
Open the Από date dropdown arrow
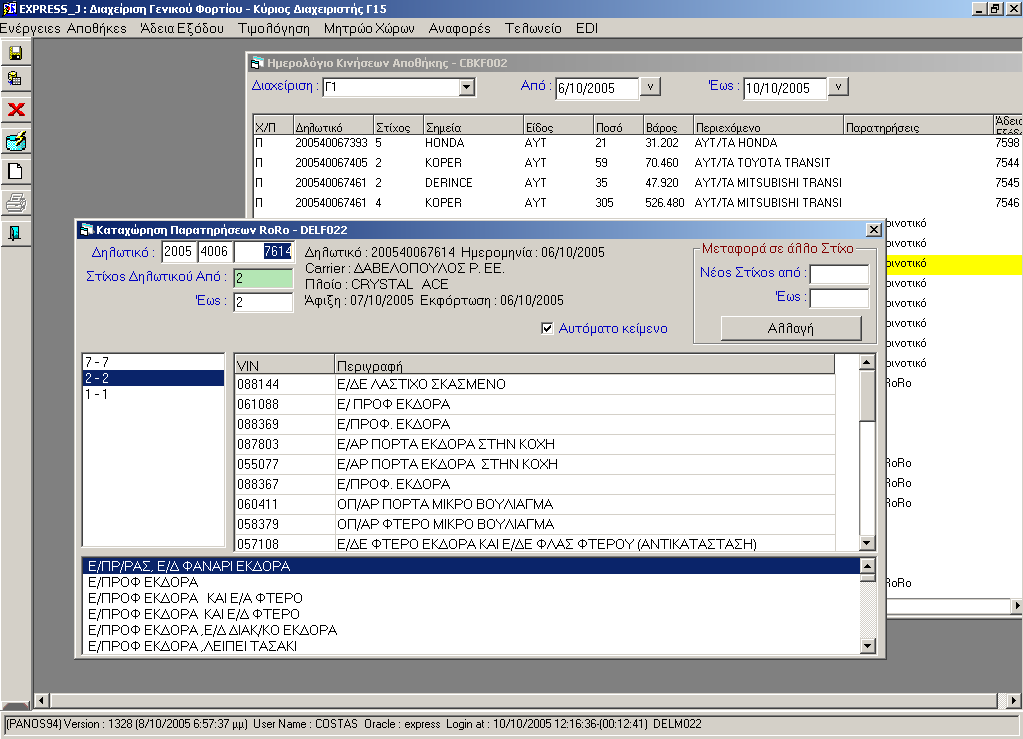click(x=650, y=87)
